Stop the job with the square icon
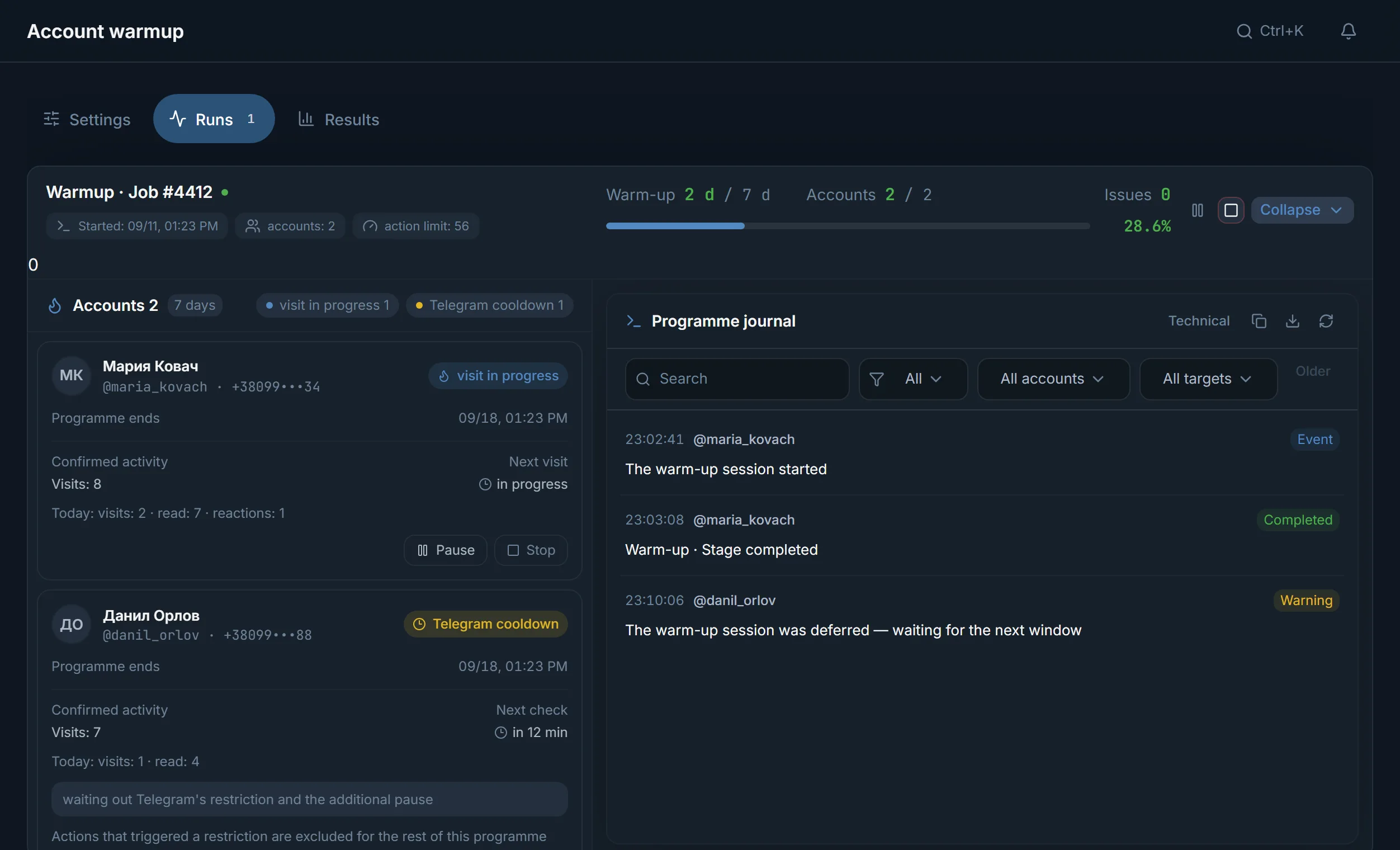This screenshot has width=1400, height=850. point(1231,210)
